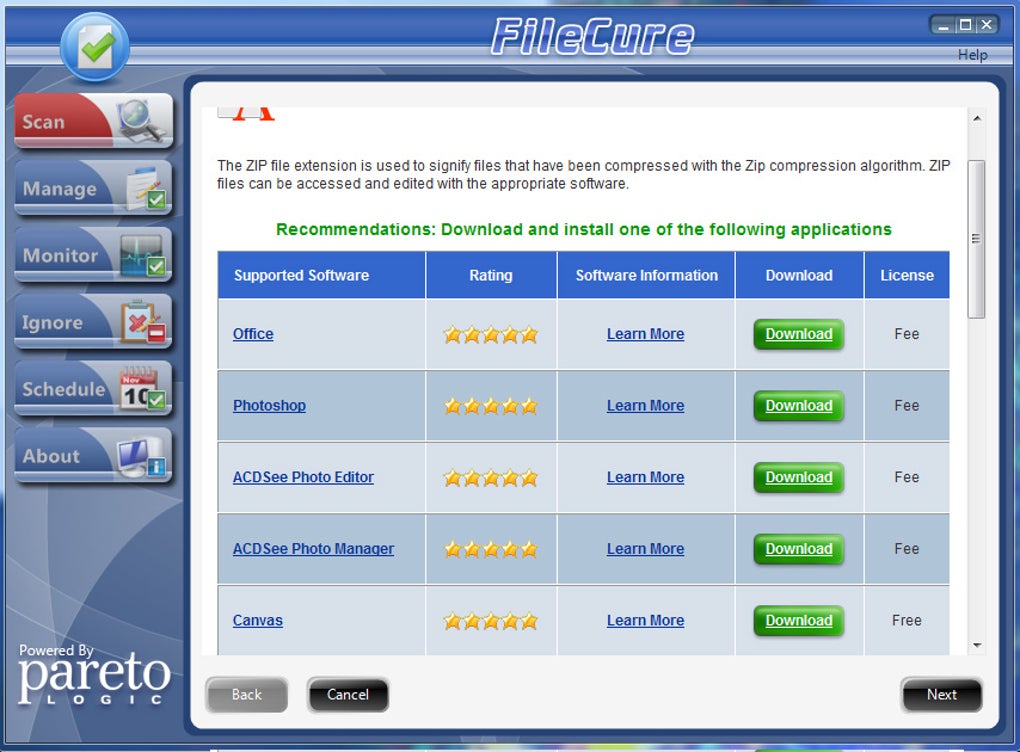Show the About section

pos(94,455)
